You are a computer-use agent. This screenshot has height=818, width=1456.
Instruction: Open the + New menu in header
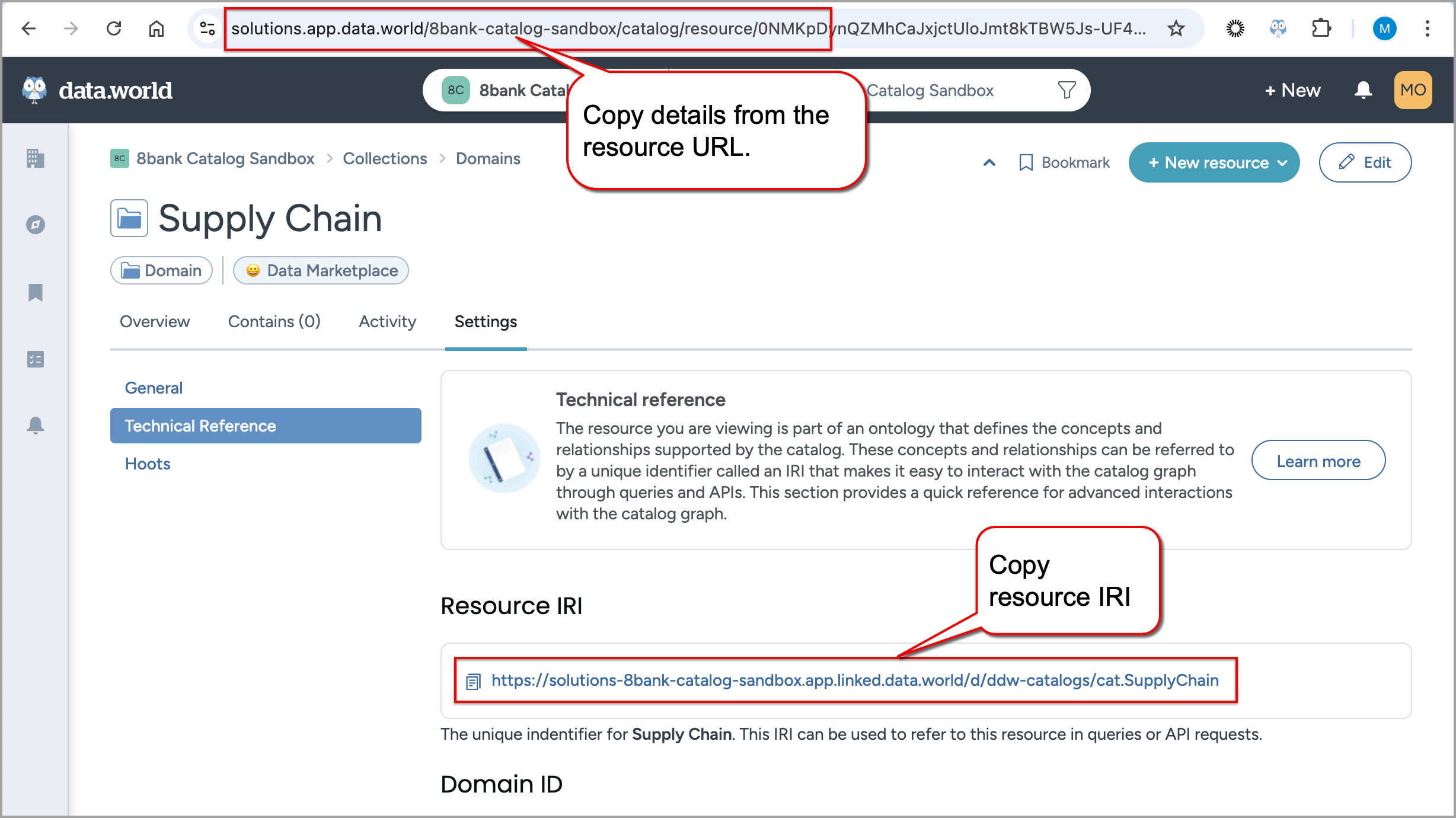1293,90
